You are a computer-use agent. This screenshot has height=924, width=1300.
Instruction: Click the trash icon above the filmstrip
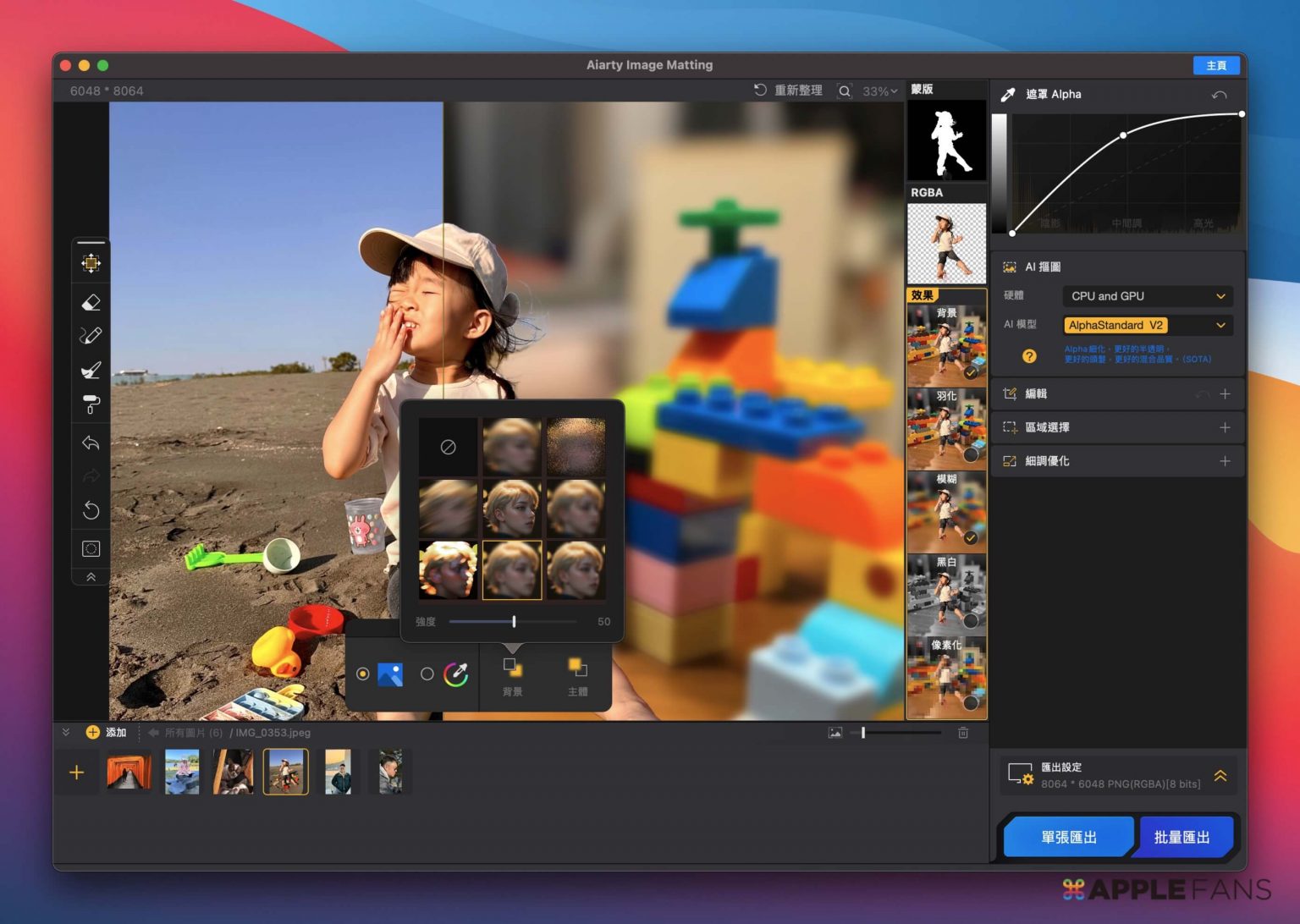coord(963,733)
